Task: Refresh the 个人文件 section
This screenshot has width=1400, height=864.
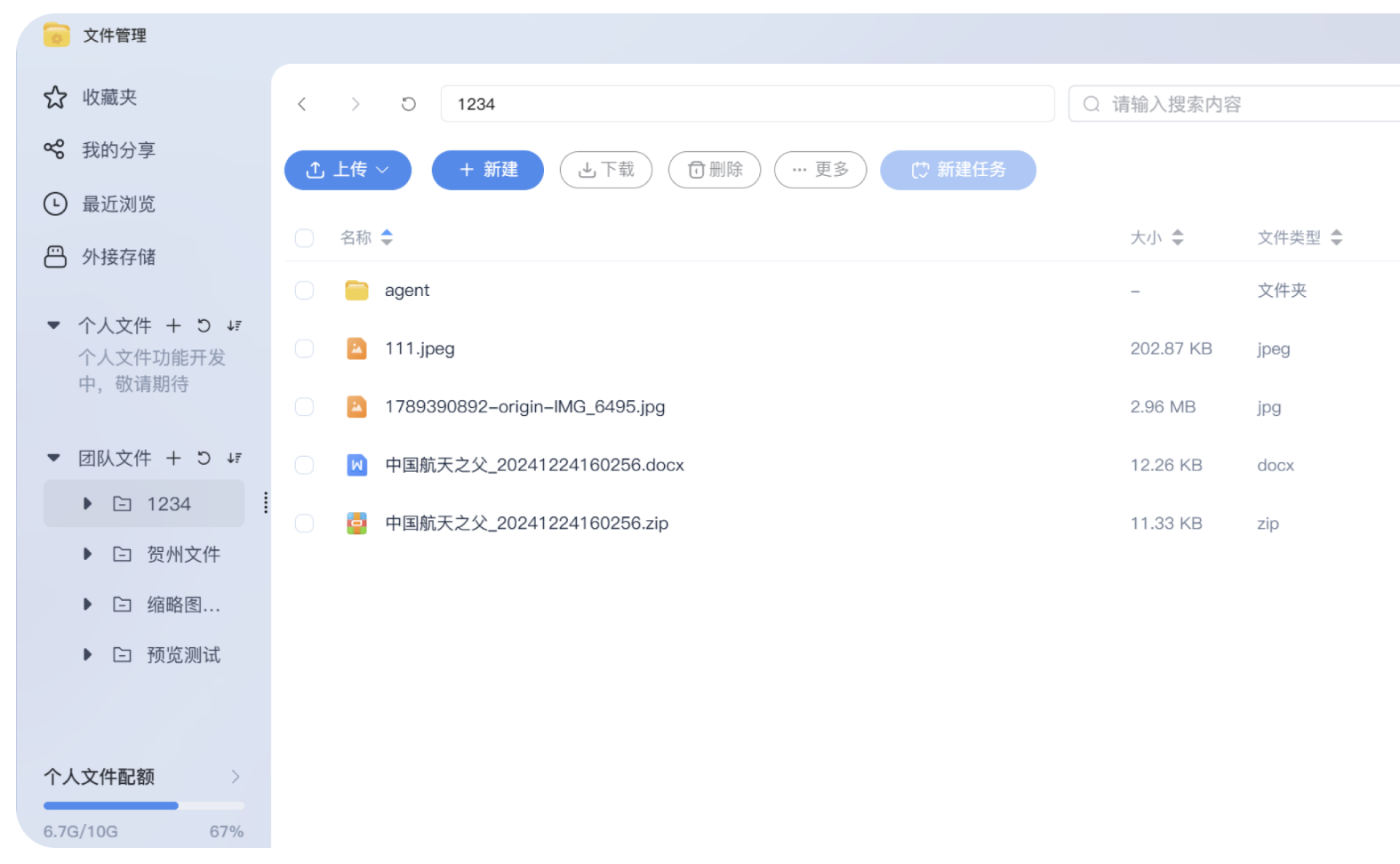Action: pos(204,325)
